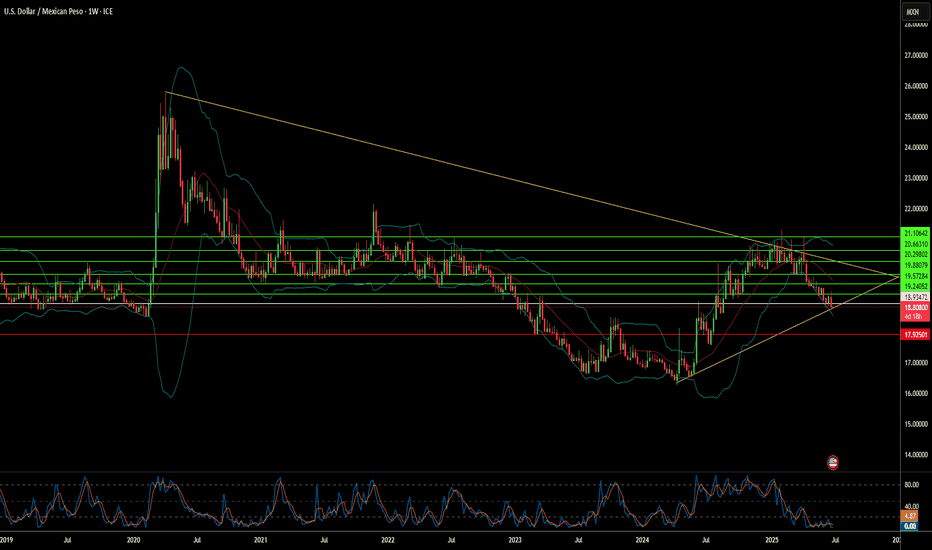Click the 25.00000 price axis tick
932x550 pixels.
(916, 117)
